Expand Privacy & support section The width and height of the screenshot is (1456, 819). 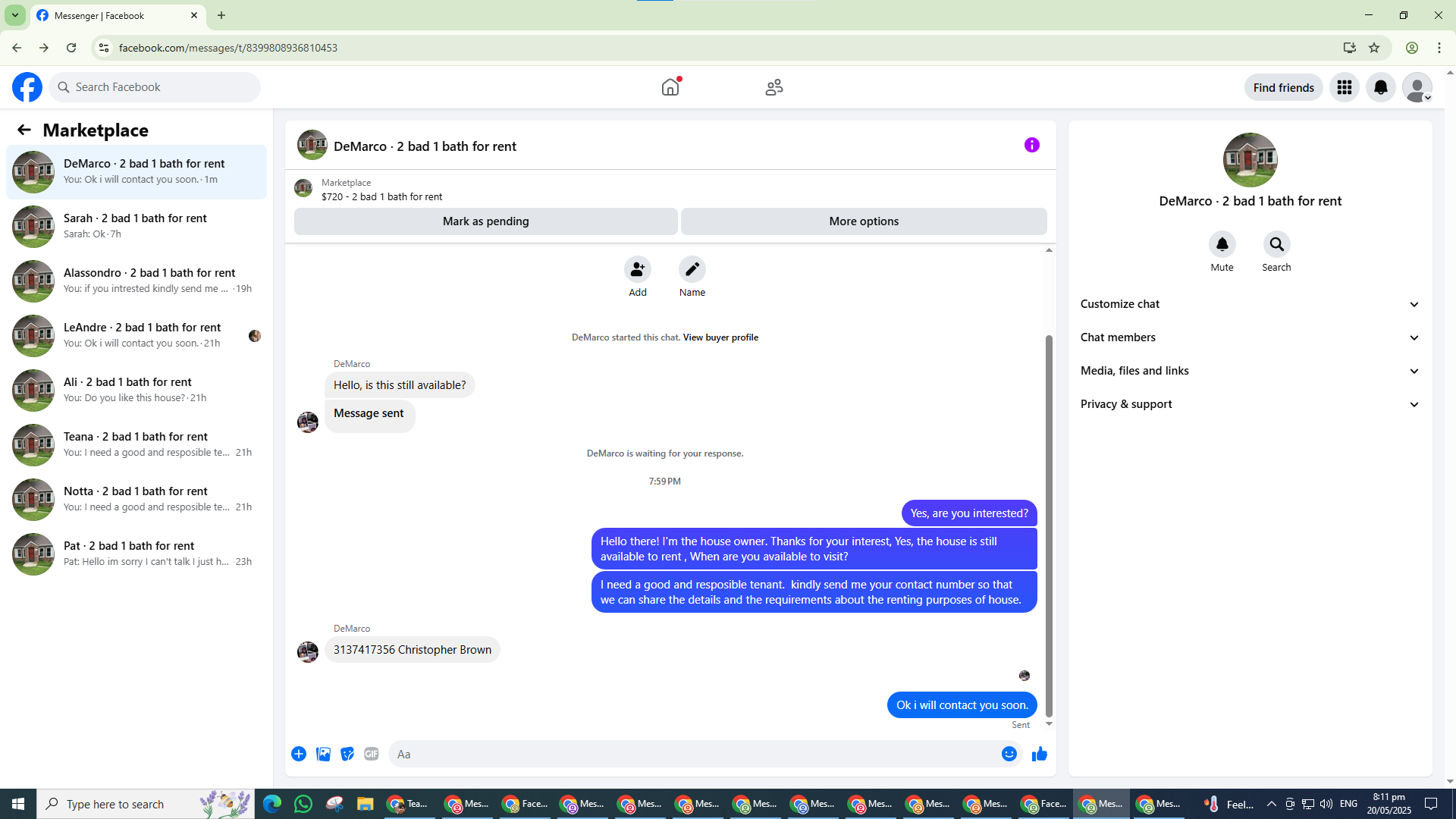pos(1250,404)
